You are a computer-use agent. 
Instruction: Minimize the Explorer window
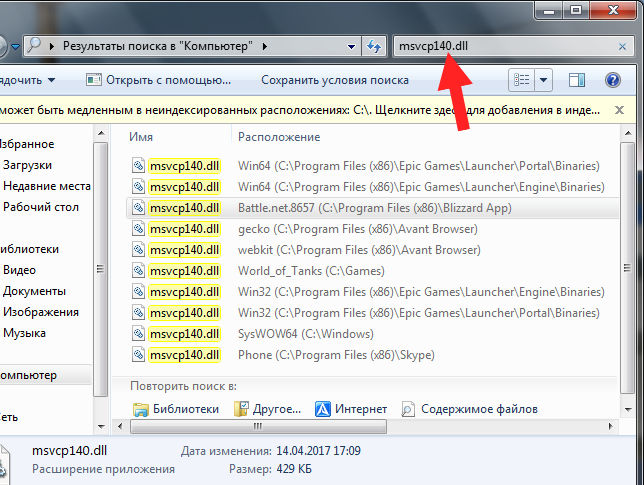coord(549,10)
